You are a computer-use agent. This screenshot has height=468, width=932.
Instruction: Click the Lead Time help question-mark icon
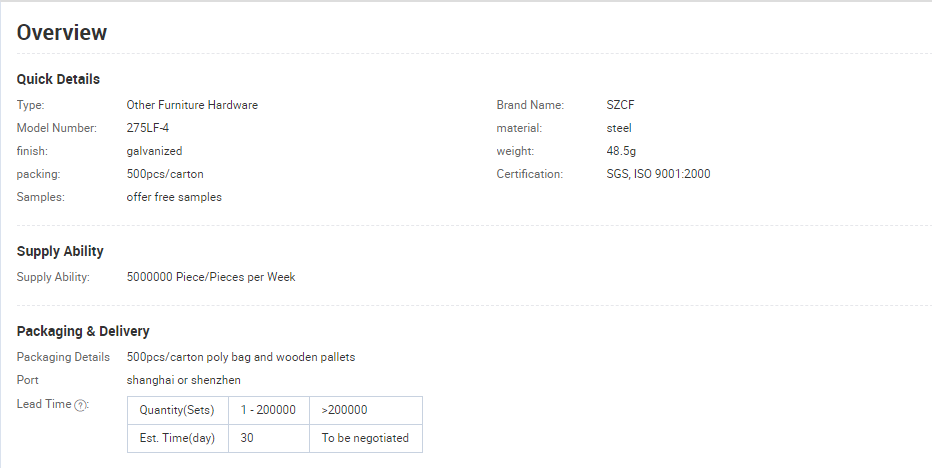80,405
